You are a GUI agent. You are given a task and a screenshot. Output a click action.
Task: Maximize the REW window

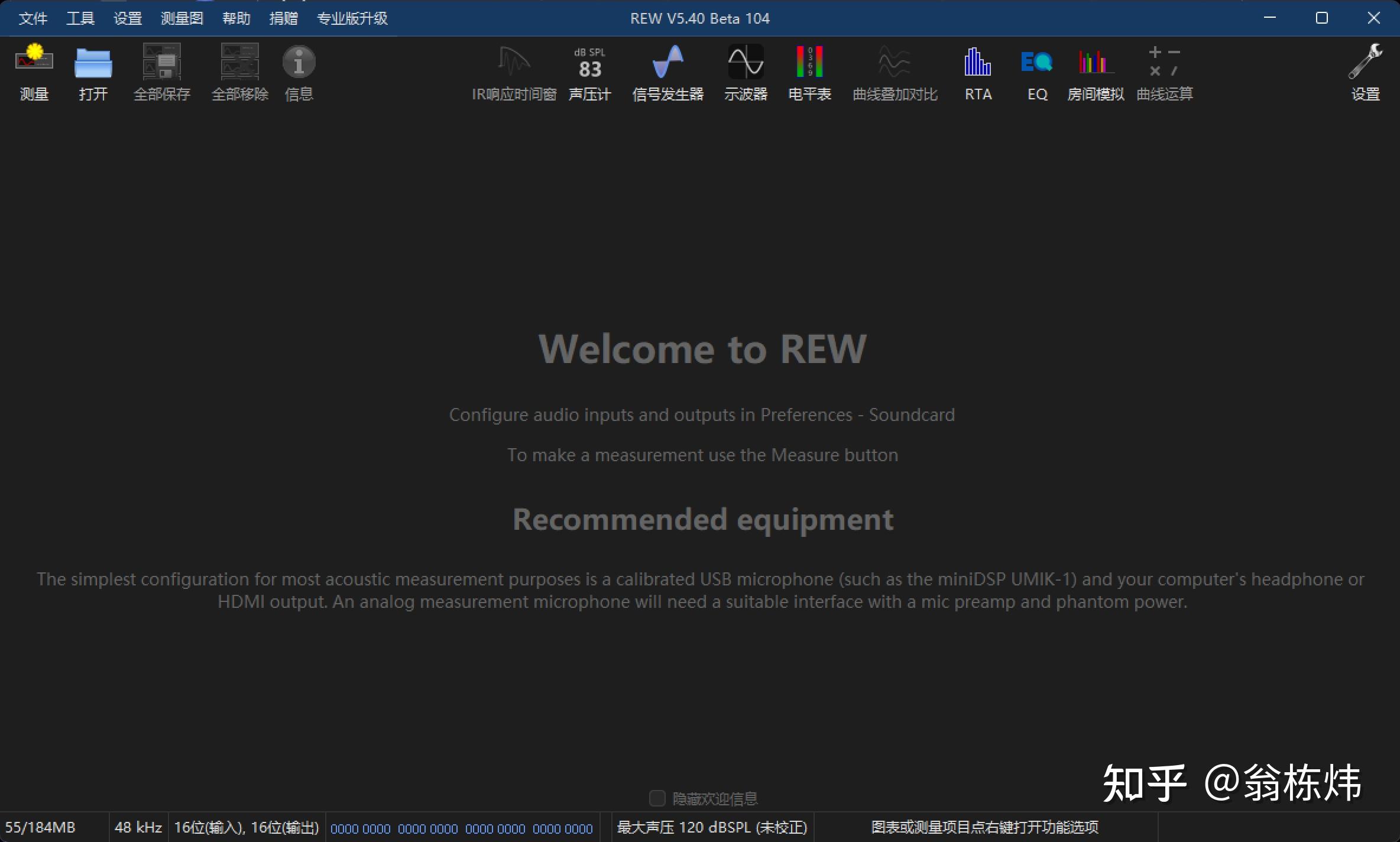click(1322, 18)
